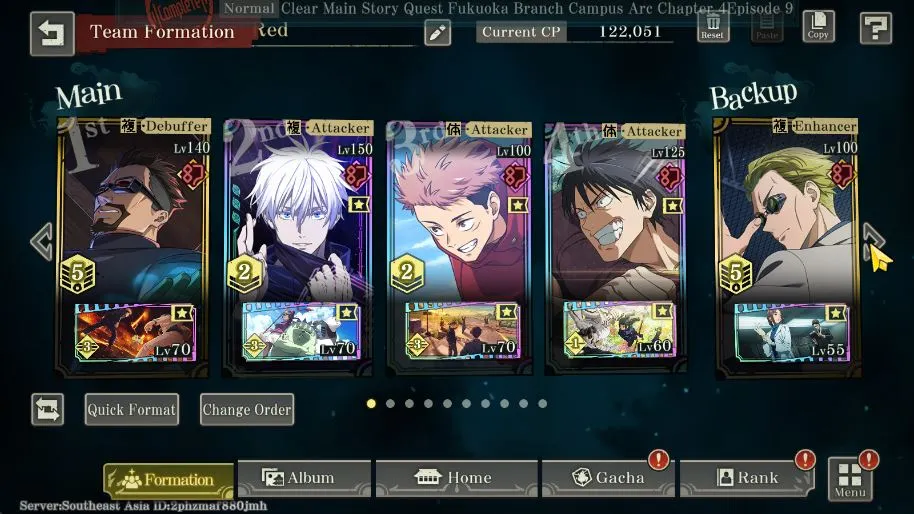Select the Backup Enhancer Lv100 card

point(788,248)
